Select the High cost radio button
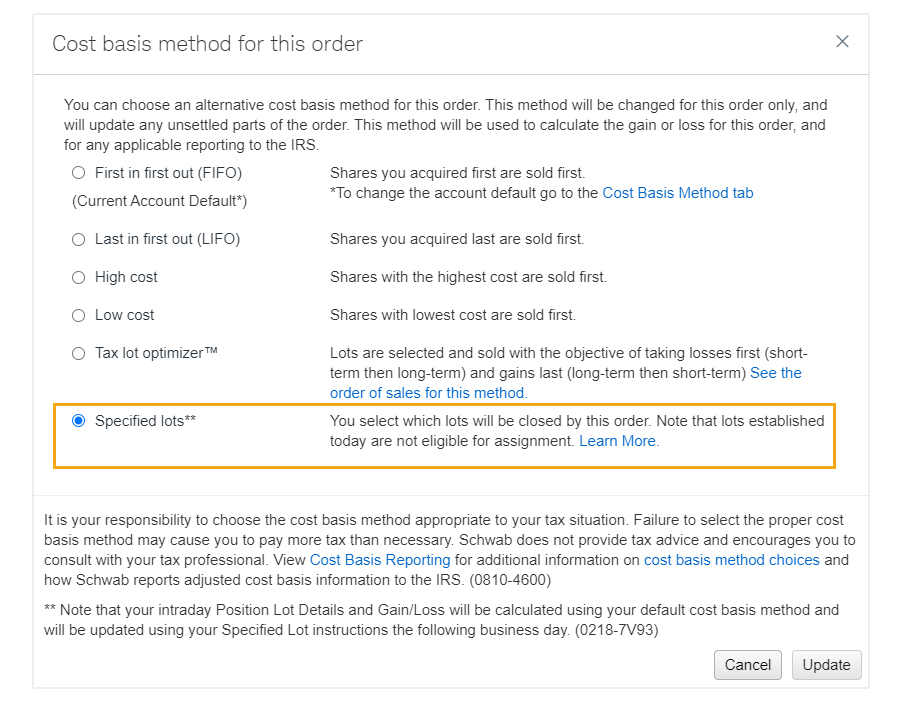This screenshot has width=900, height=702. point(79,277)
